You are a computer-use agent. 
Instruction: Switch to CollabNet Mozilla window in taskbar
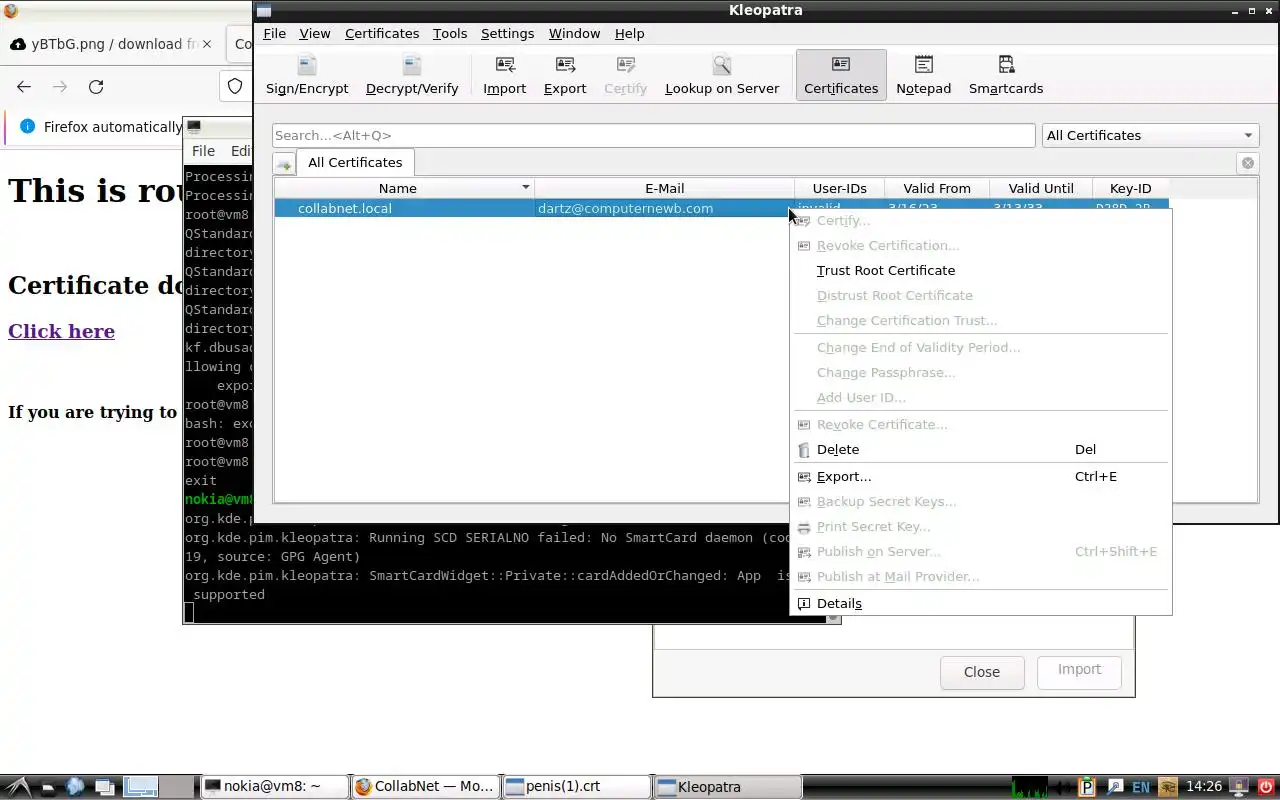coord(426,787)
